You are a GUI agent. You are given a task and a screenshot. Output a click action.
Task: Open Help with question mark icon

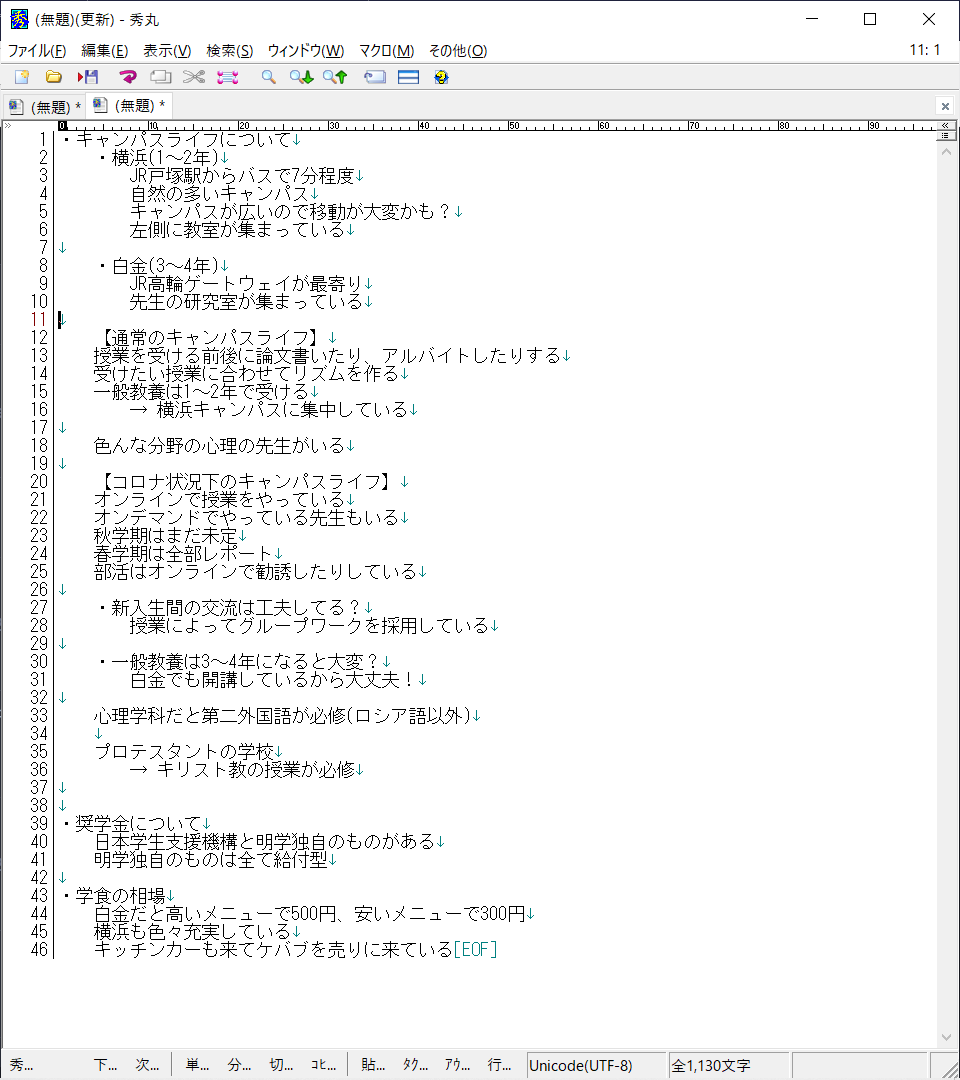[x=441, y=77]
